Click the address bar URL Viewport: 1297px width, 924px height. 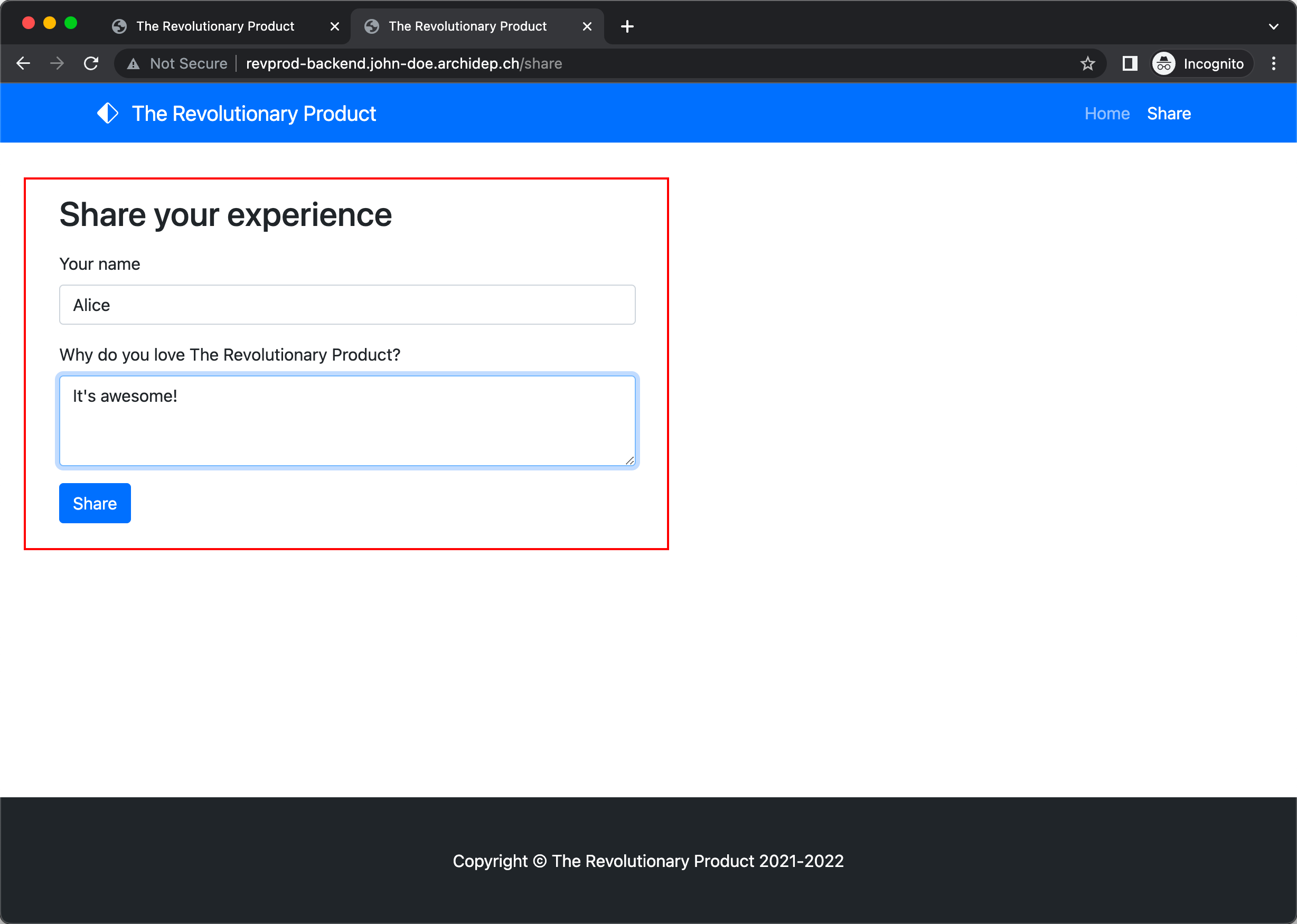pos(404,63)
